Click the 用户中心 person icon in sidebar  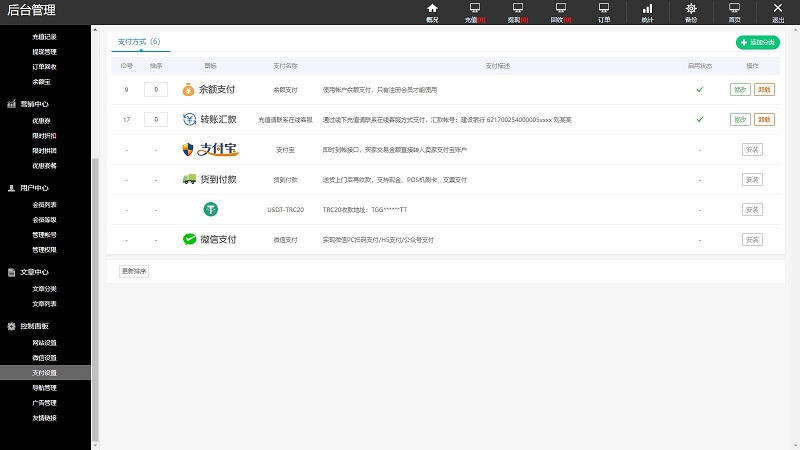point(11,188)
